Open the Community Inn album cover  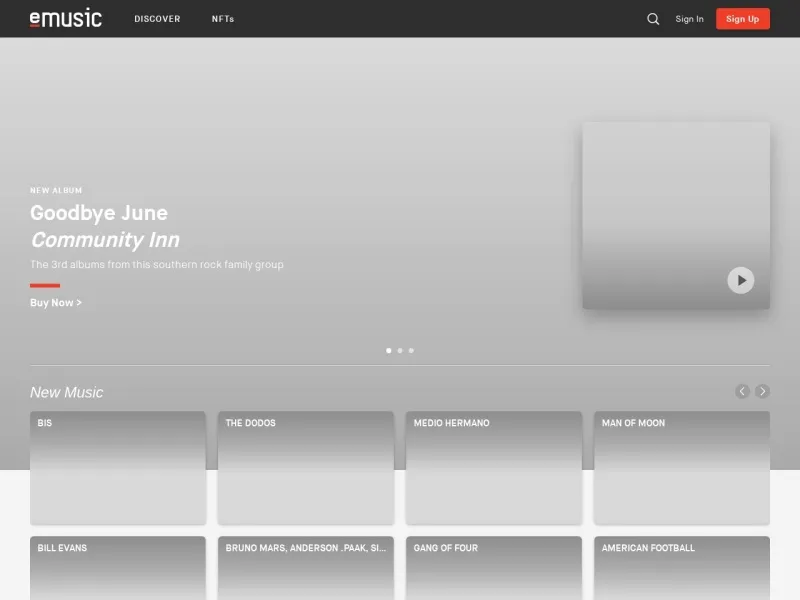[x=676, y=215]
